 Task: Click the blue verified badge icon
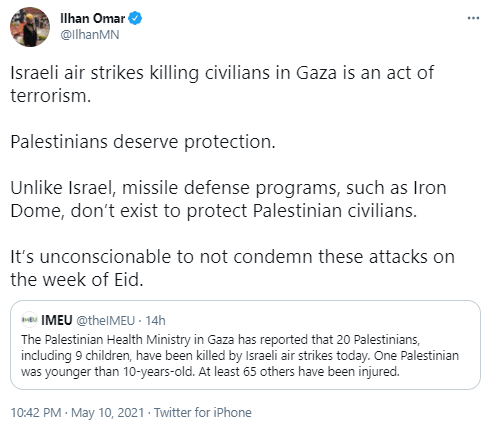point(135,18)
